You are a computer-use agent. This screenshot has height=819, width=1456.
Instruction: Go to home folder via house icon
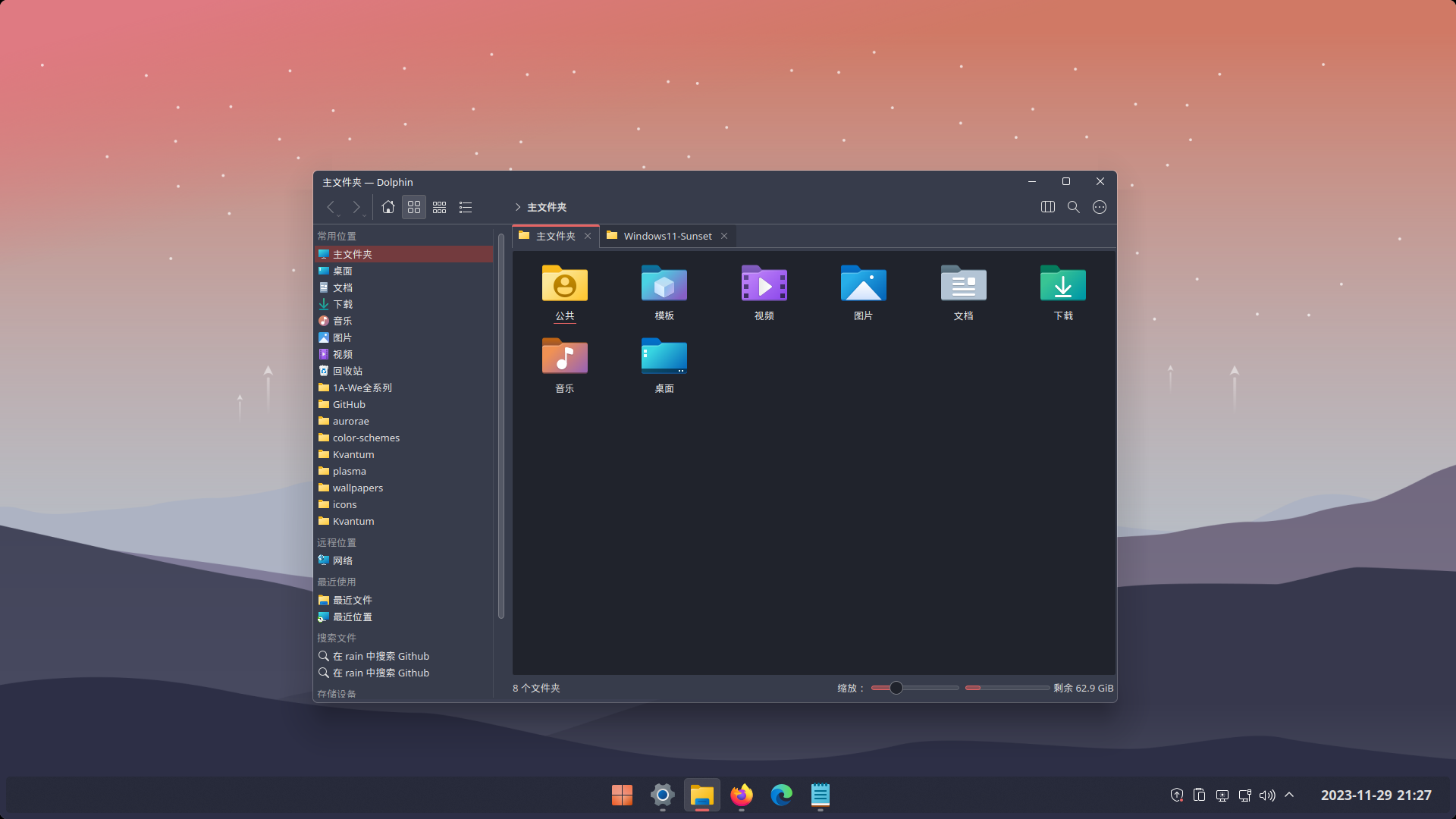[x=388, y=207]
